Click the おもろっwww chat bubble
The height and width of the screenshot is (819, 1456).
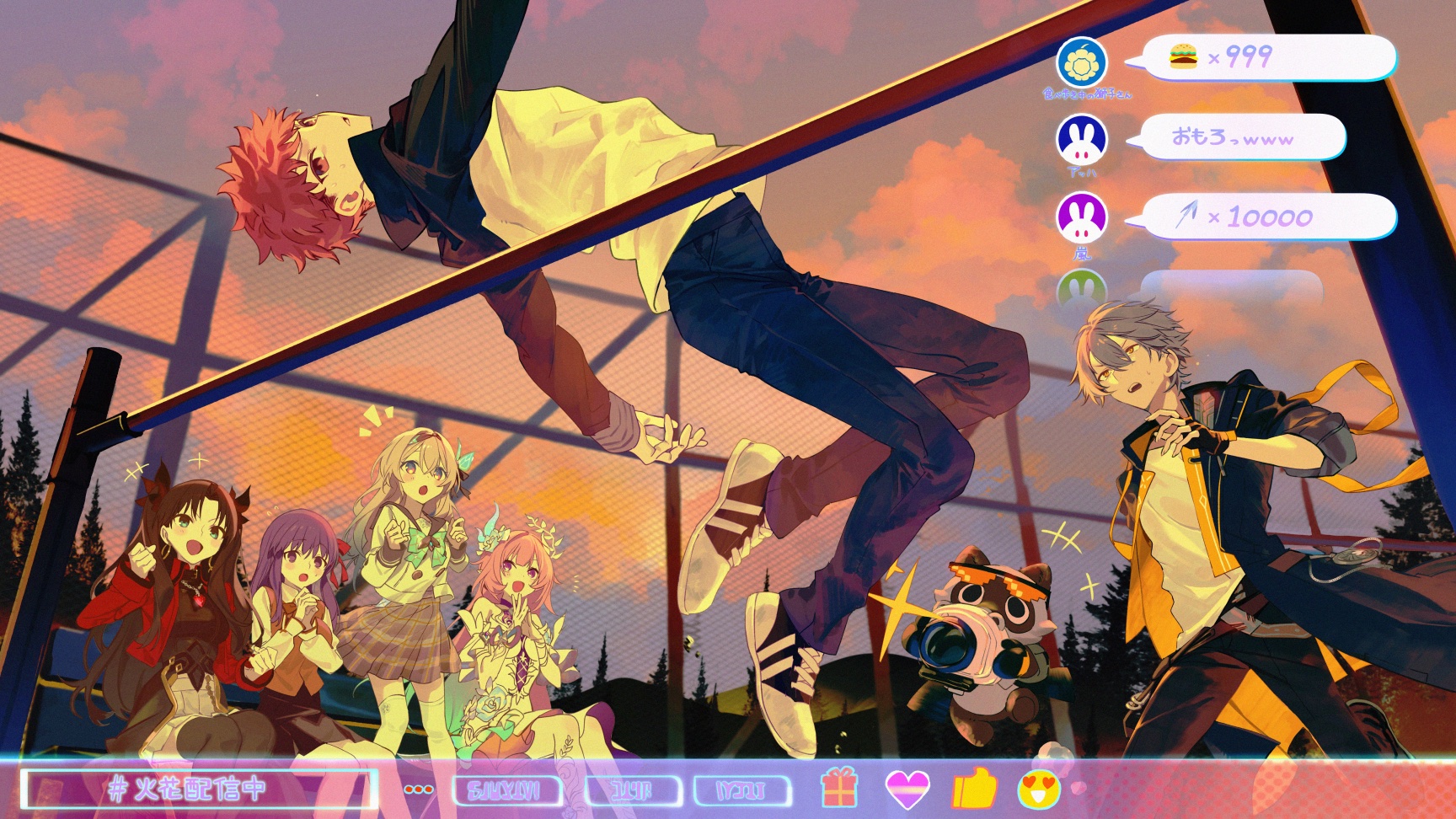click(1236, 136)
